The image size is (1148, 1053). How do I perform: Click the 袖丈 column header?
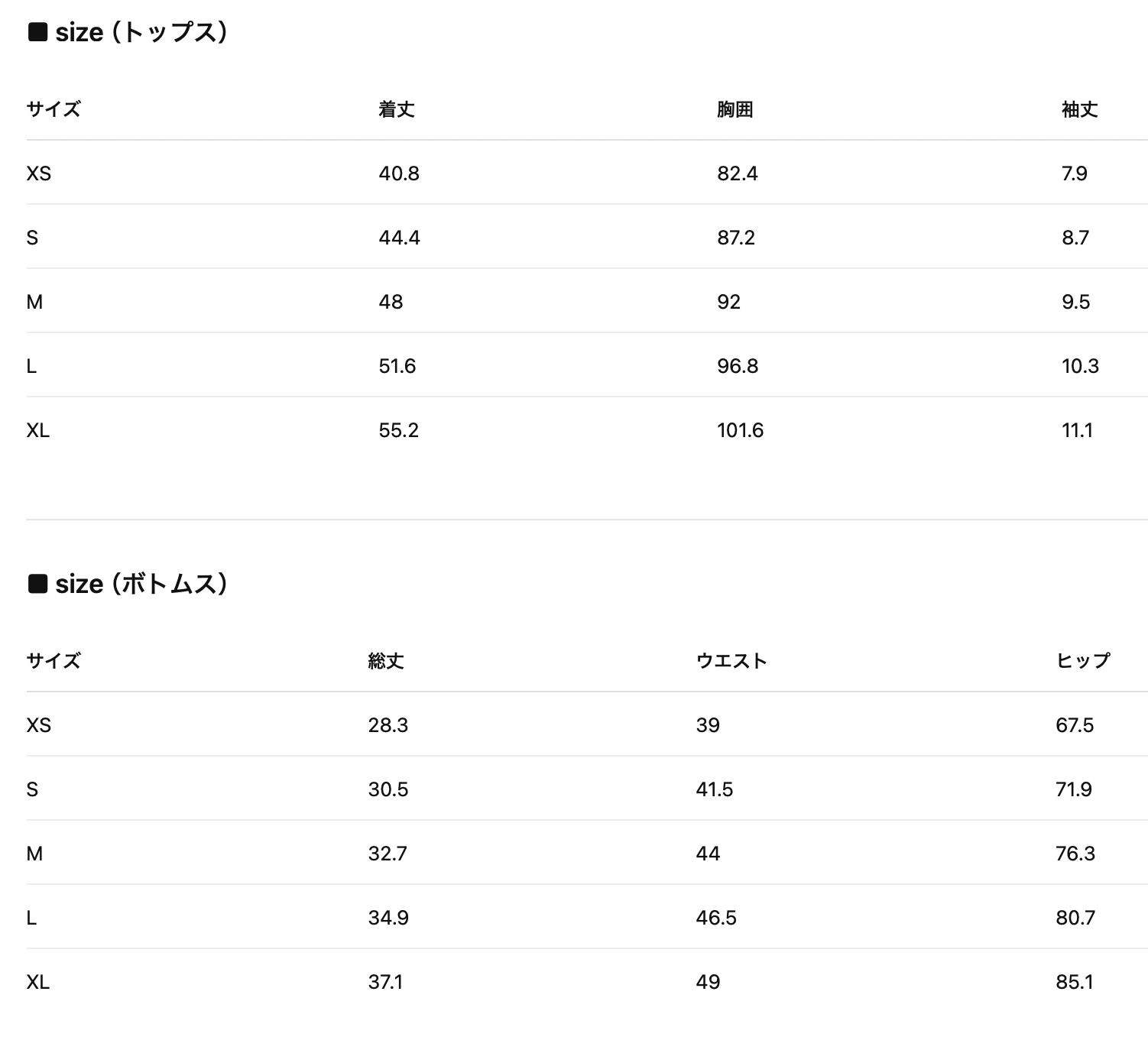tap(1079, 109)
